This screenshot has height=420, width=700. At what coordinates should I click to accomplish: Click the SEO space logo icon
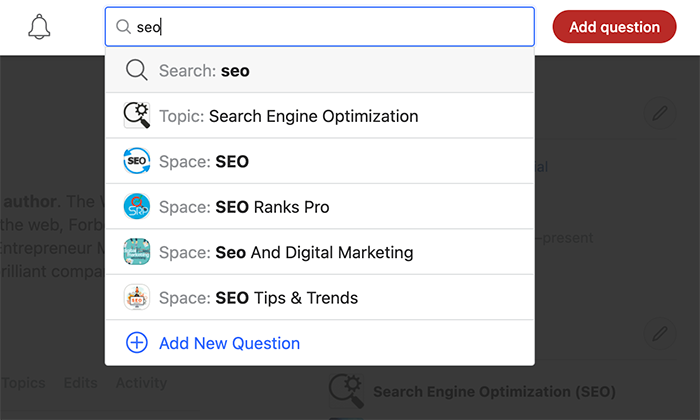click(137, 161)
